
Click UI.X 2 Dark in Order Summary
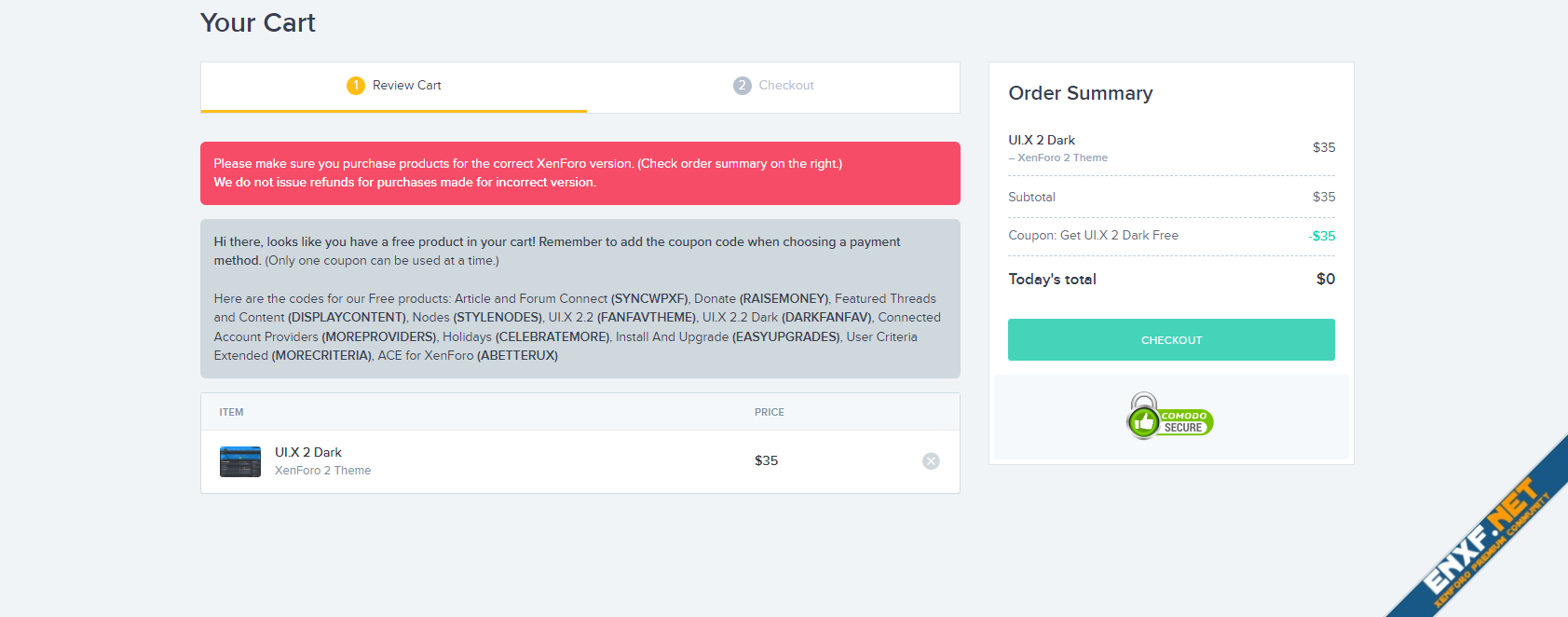point(1042,140)
